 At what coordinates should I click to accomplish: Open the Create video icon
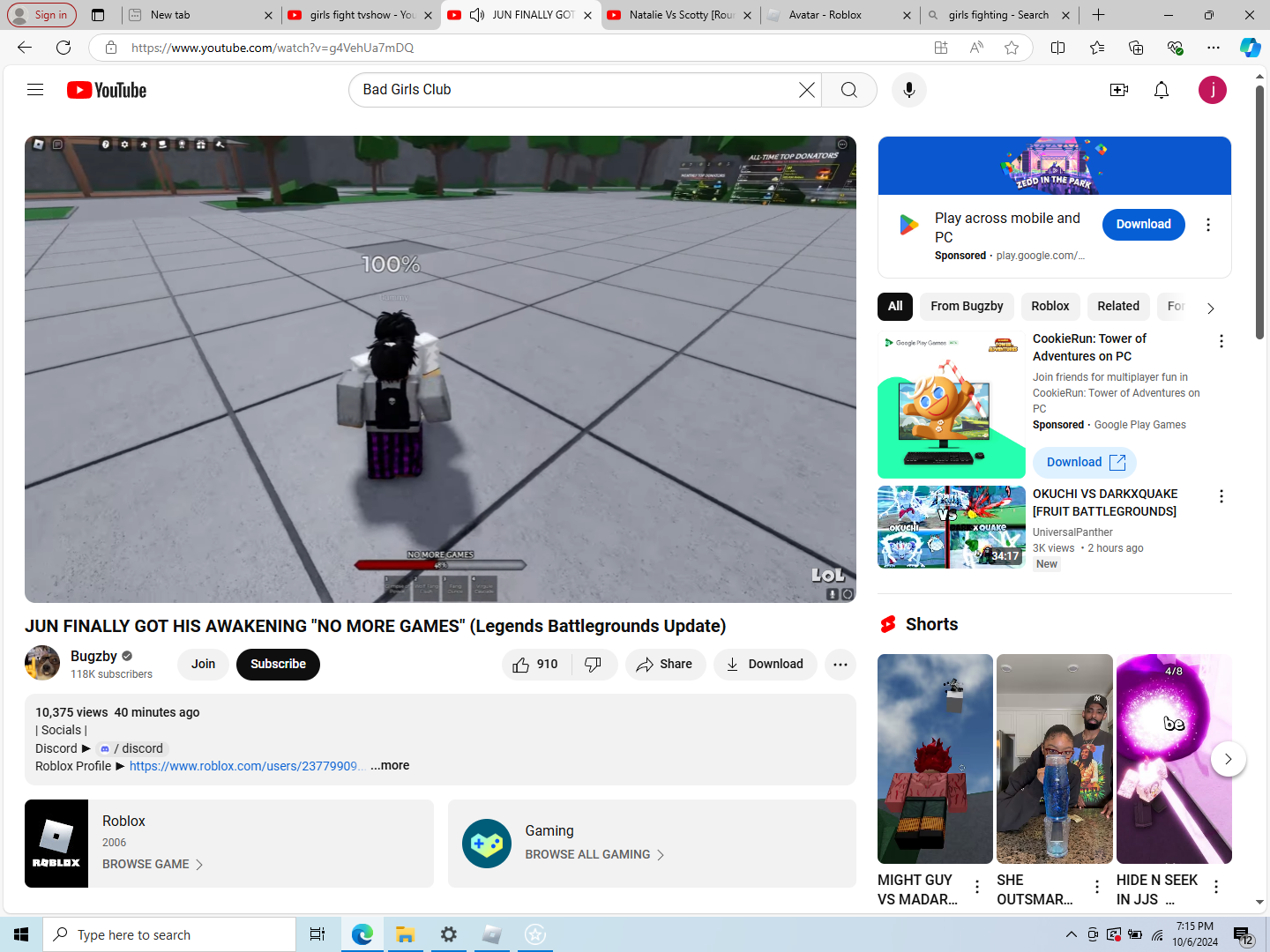[1119, 90]
